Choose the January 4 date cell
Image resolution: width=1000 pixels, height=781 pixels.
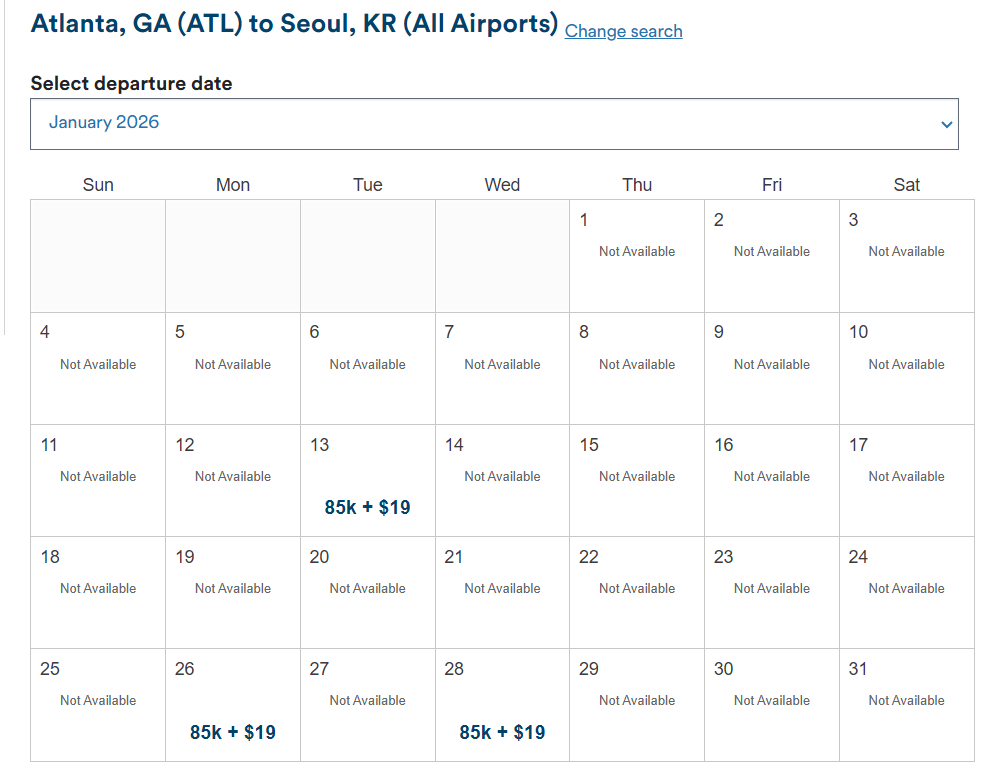98,368
